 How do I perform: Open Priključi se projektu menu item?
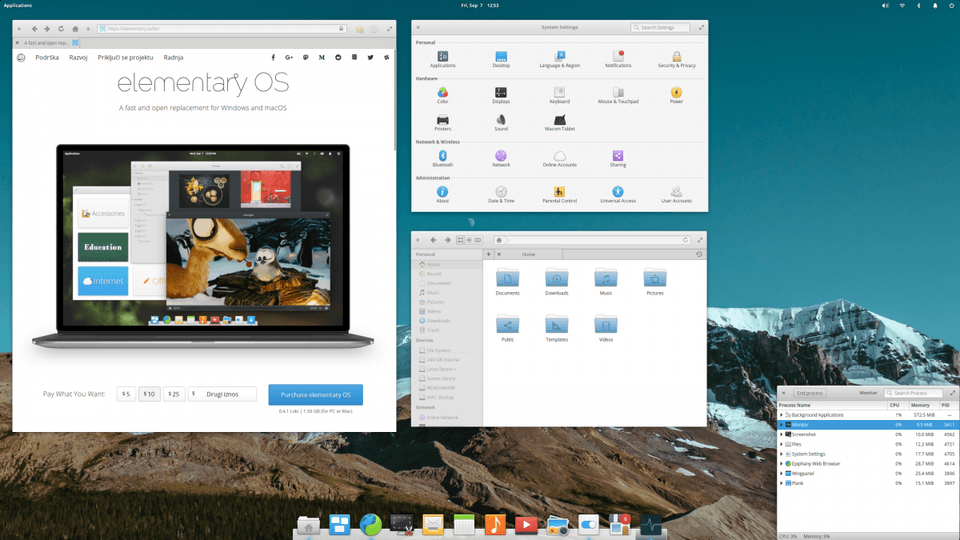click(x=126, y=58)
